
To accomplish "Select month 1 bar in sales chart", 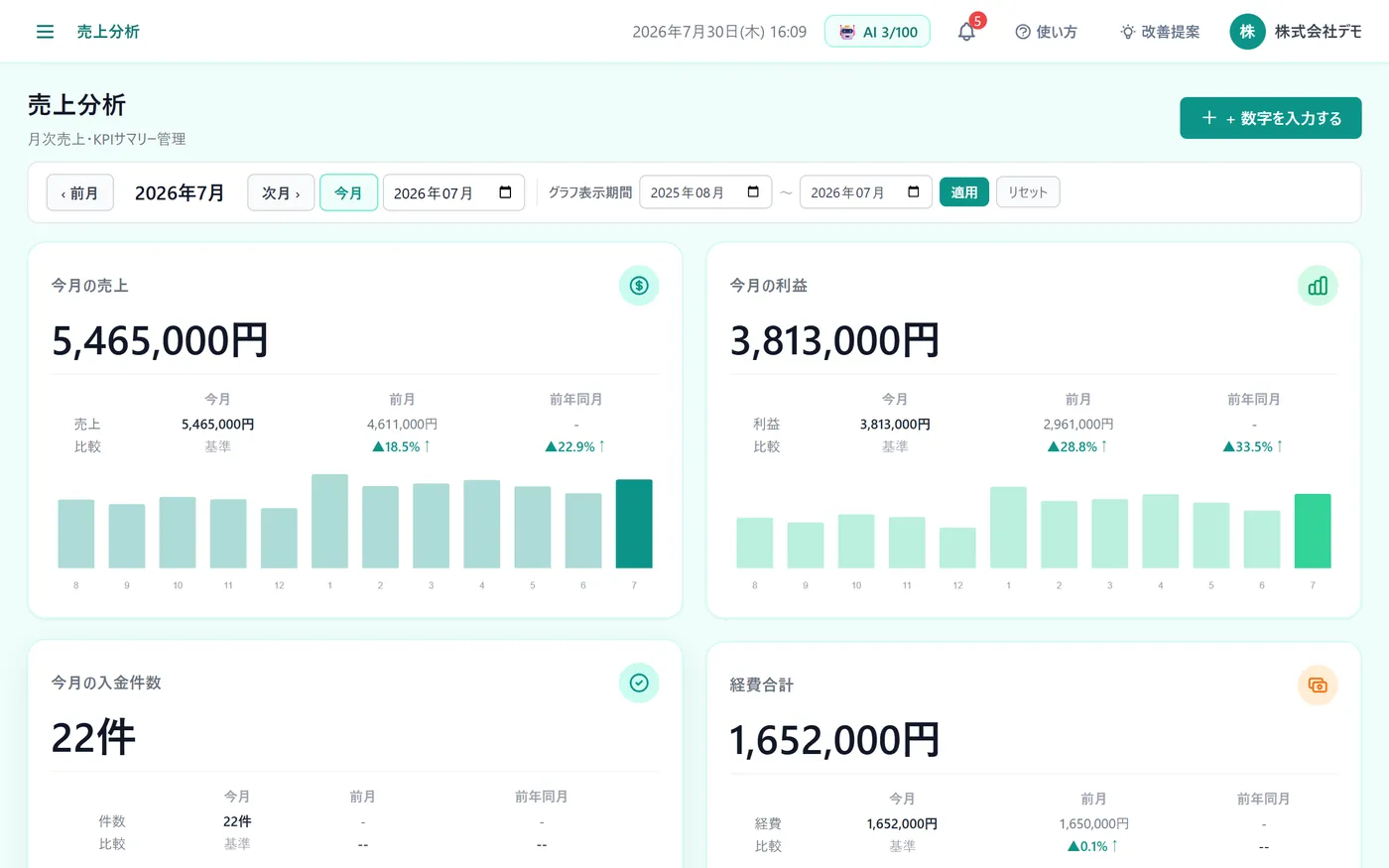I will pyautogui.click(x=329, y=521).
